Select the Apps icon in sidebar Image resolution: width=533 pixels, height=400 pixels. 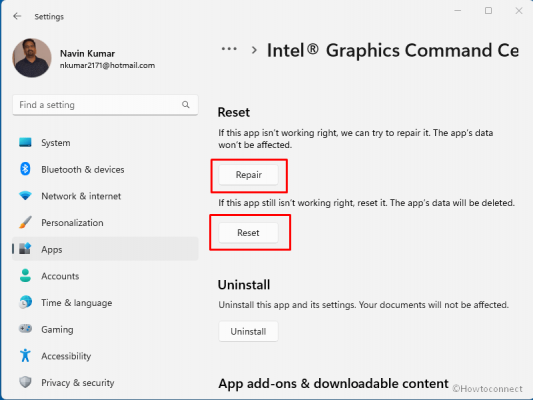pos(25,249)
